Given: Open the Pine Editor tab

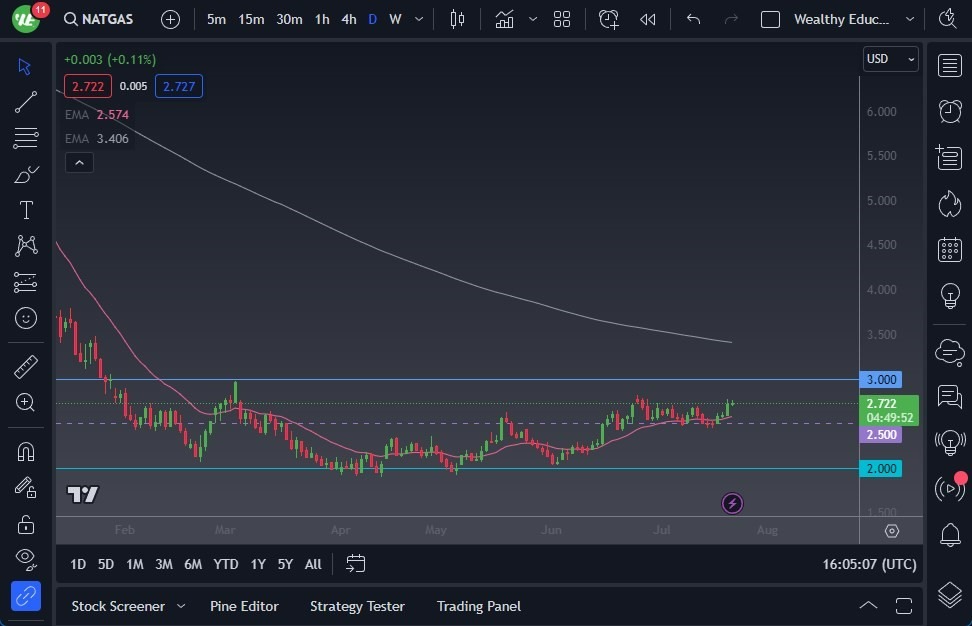Looking at the screenshot, I should click(244, 606).
